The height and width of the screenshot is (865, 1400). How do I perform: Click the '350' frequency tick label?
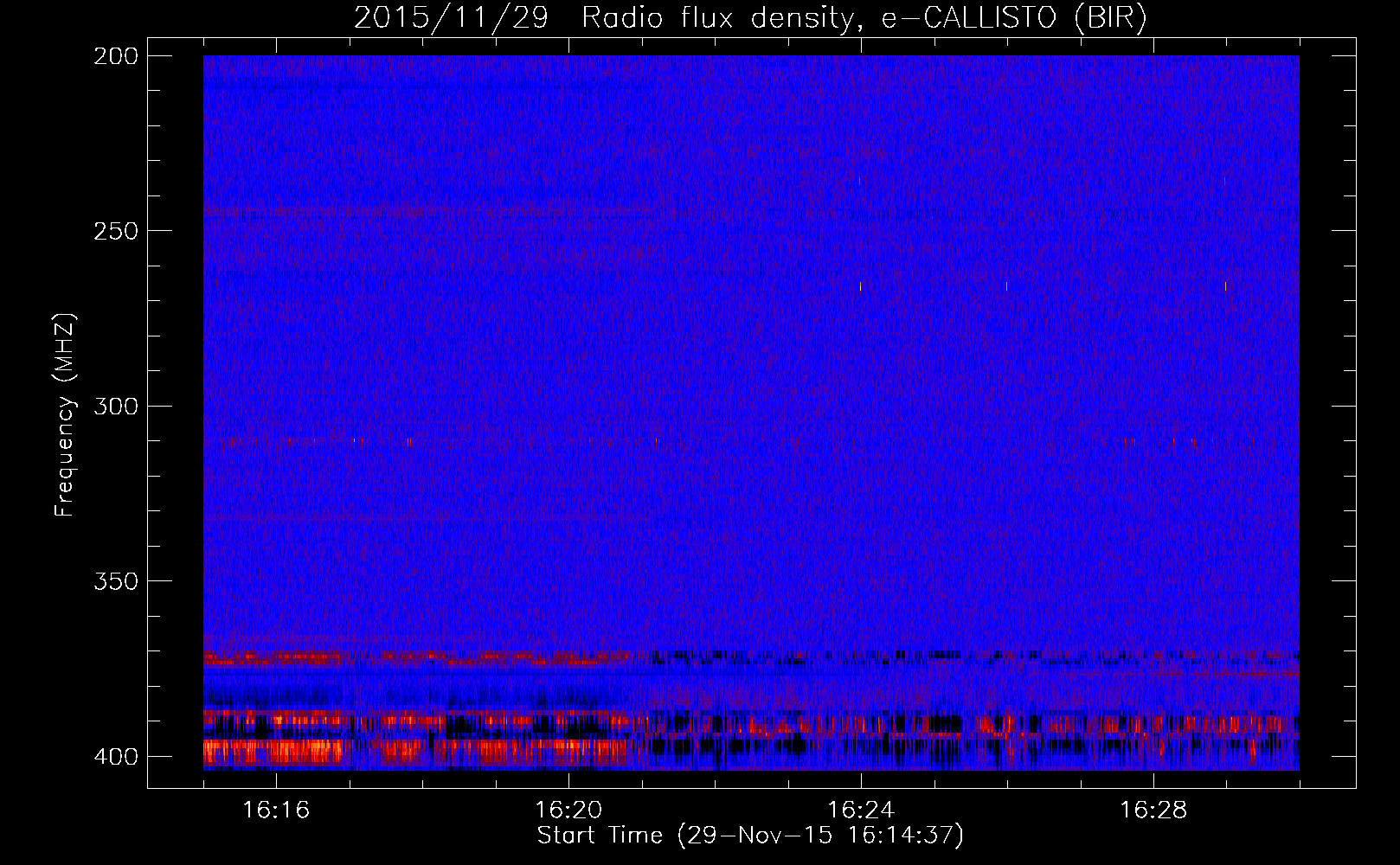pyautogui.click(x=116, y=581)
